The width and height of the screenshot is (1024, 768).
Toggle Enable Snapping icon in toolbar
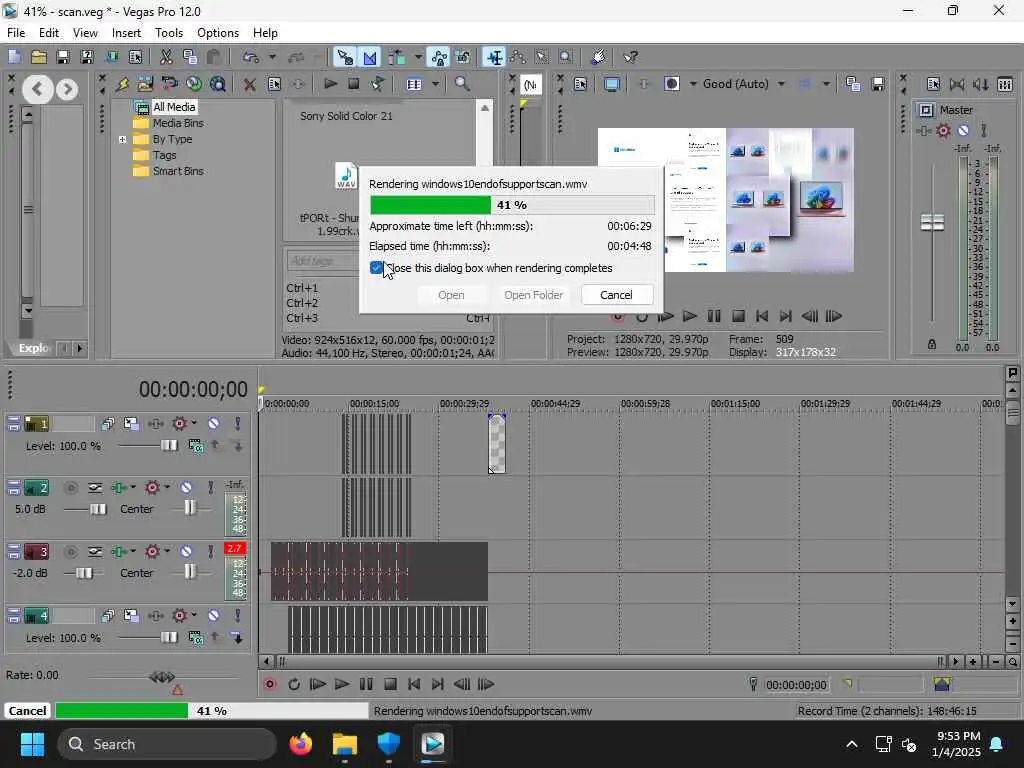344,57
